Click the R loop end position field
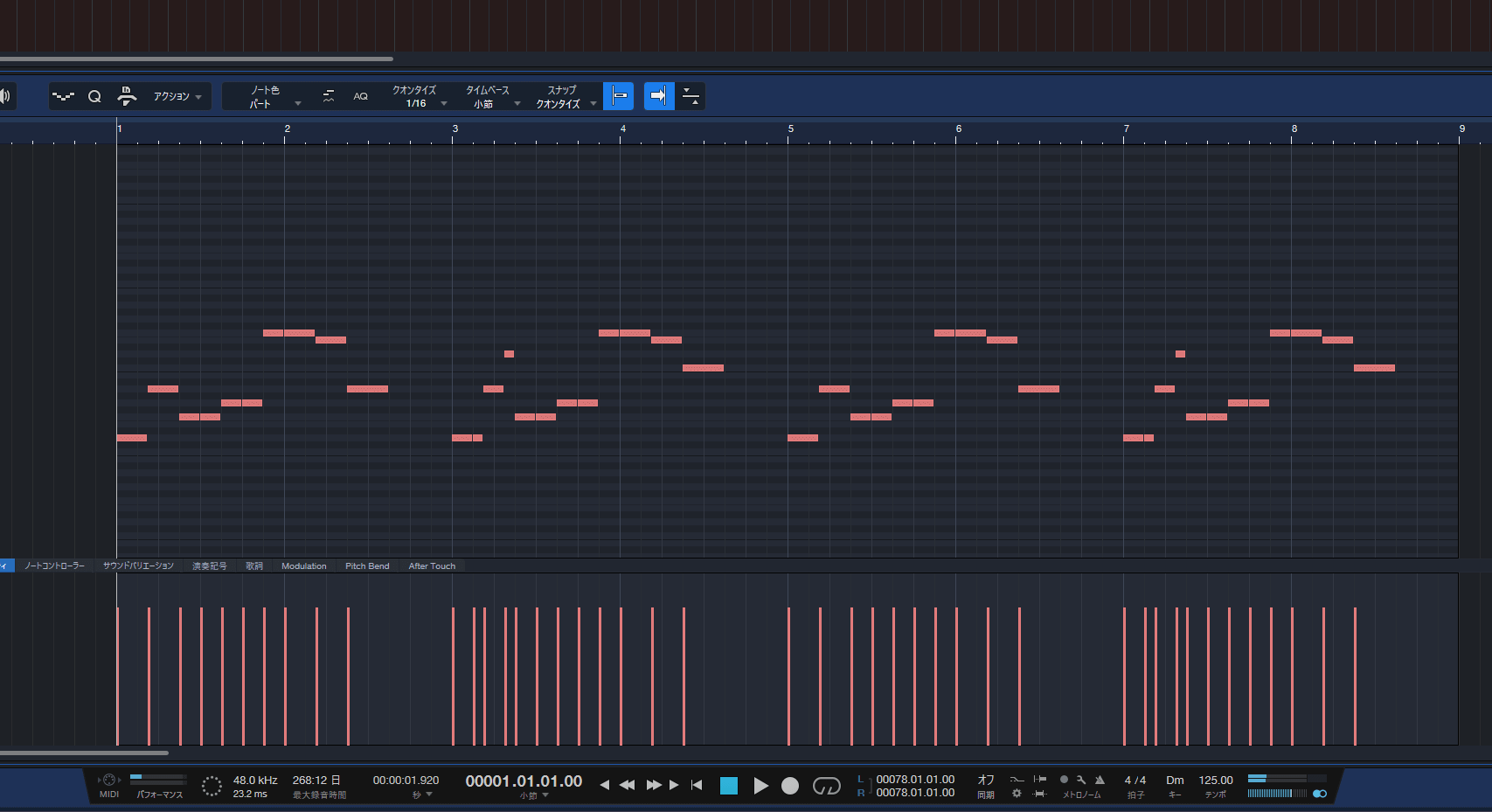The image size is (1492, 812). coord(915,793)
